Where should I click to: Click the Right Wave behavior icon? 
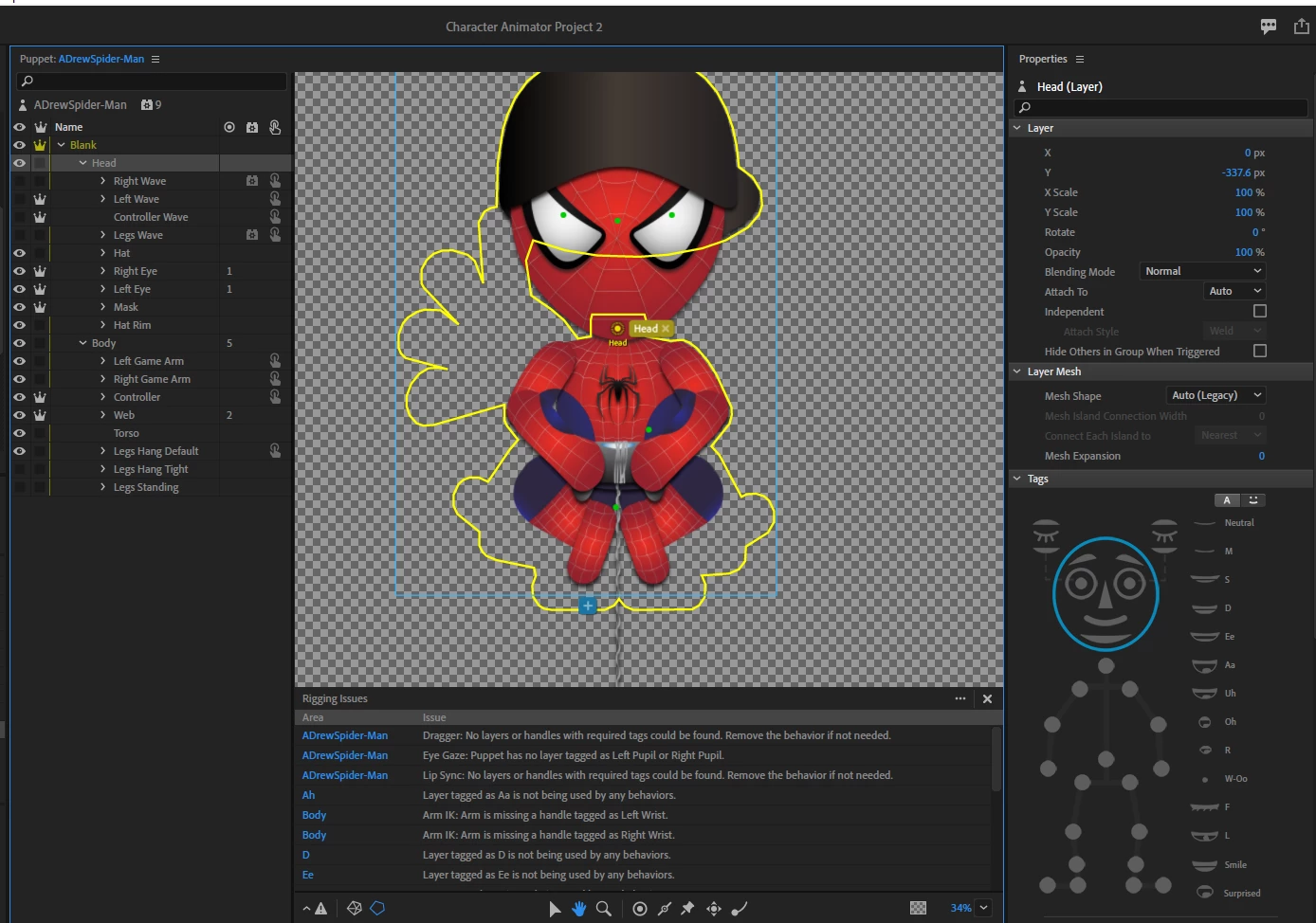[x=252, y=181]
